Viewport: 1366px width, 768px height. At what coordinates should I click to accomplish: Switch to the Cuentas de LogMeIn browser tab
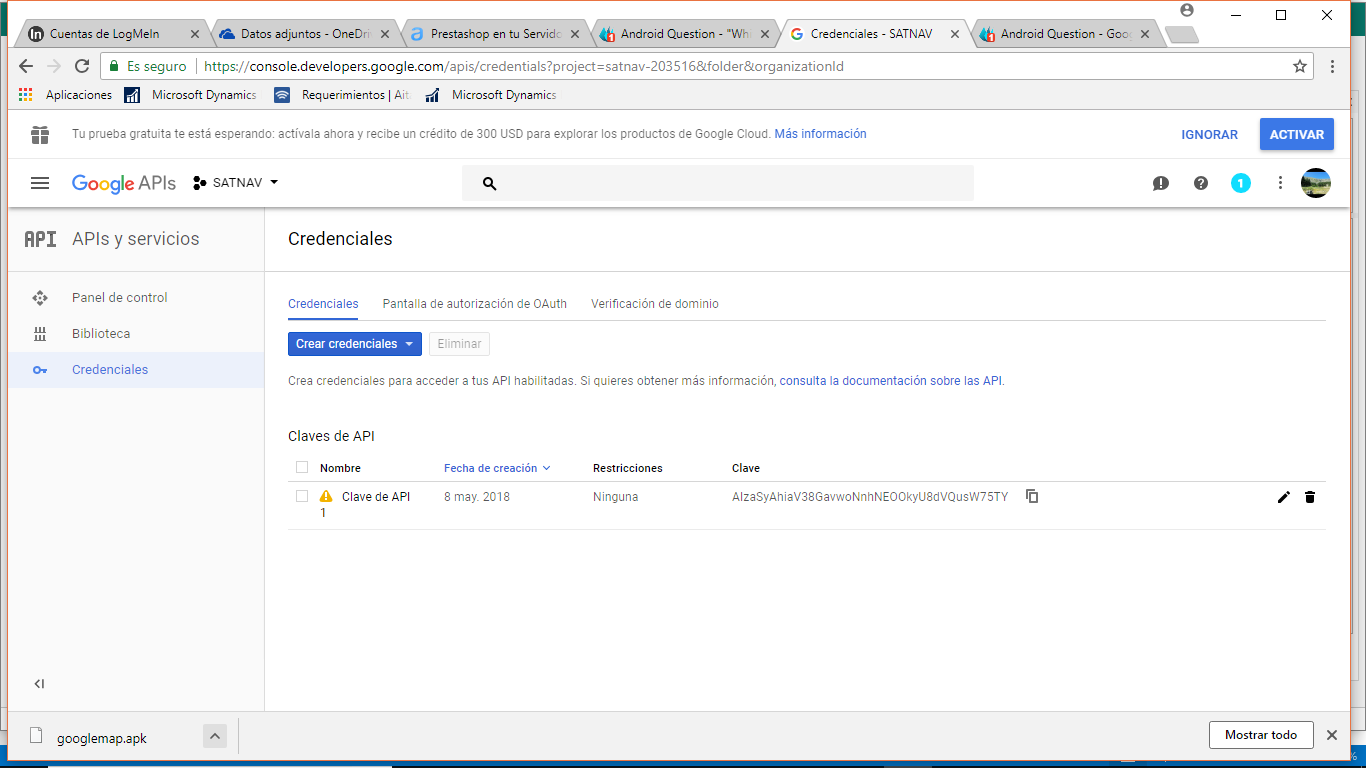(113, 34)
